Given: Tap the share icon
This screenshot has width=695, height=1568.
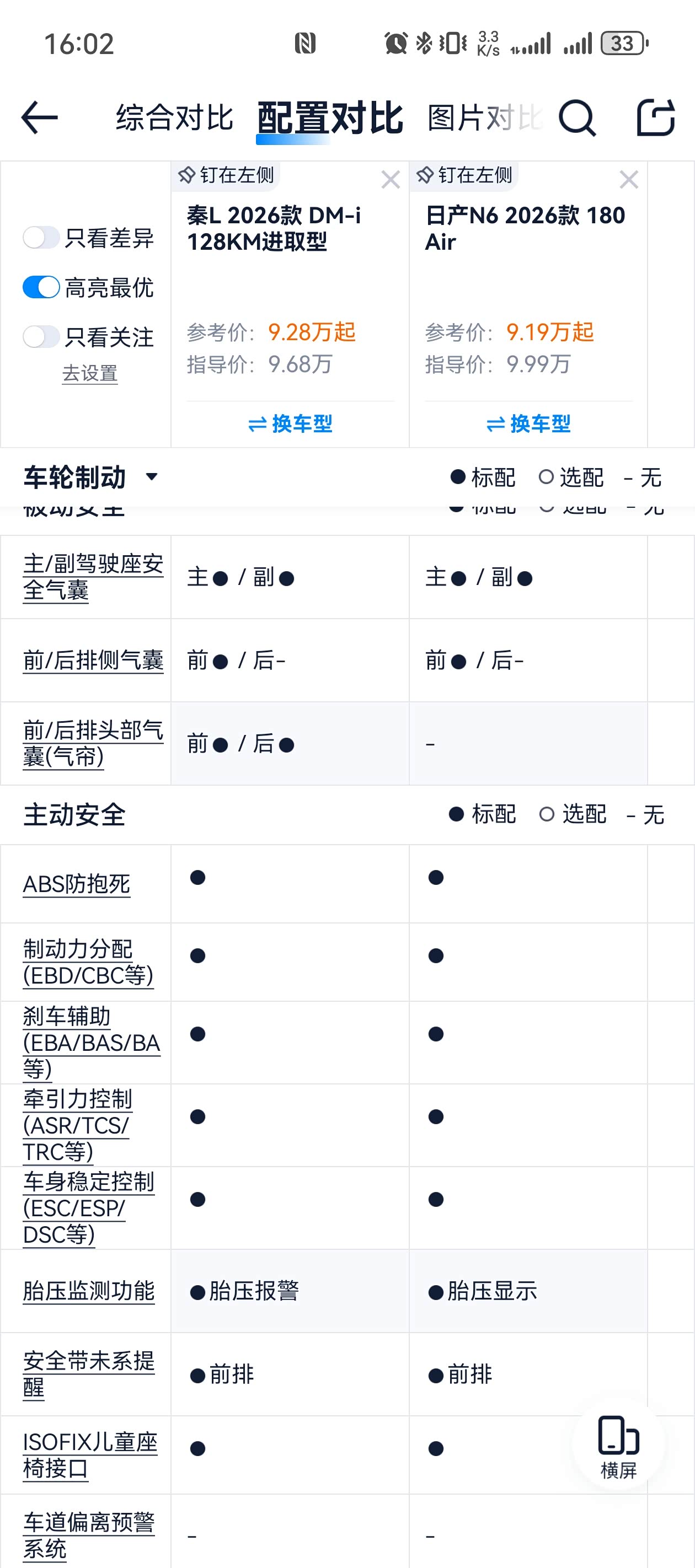Looking at the screenshot, I should pos(655,117).
